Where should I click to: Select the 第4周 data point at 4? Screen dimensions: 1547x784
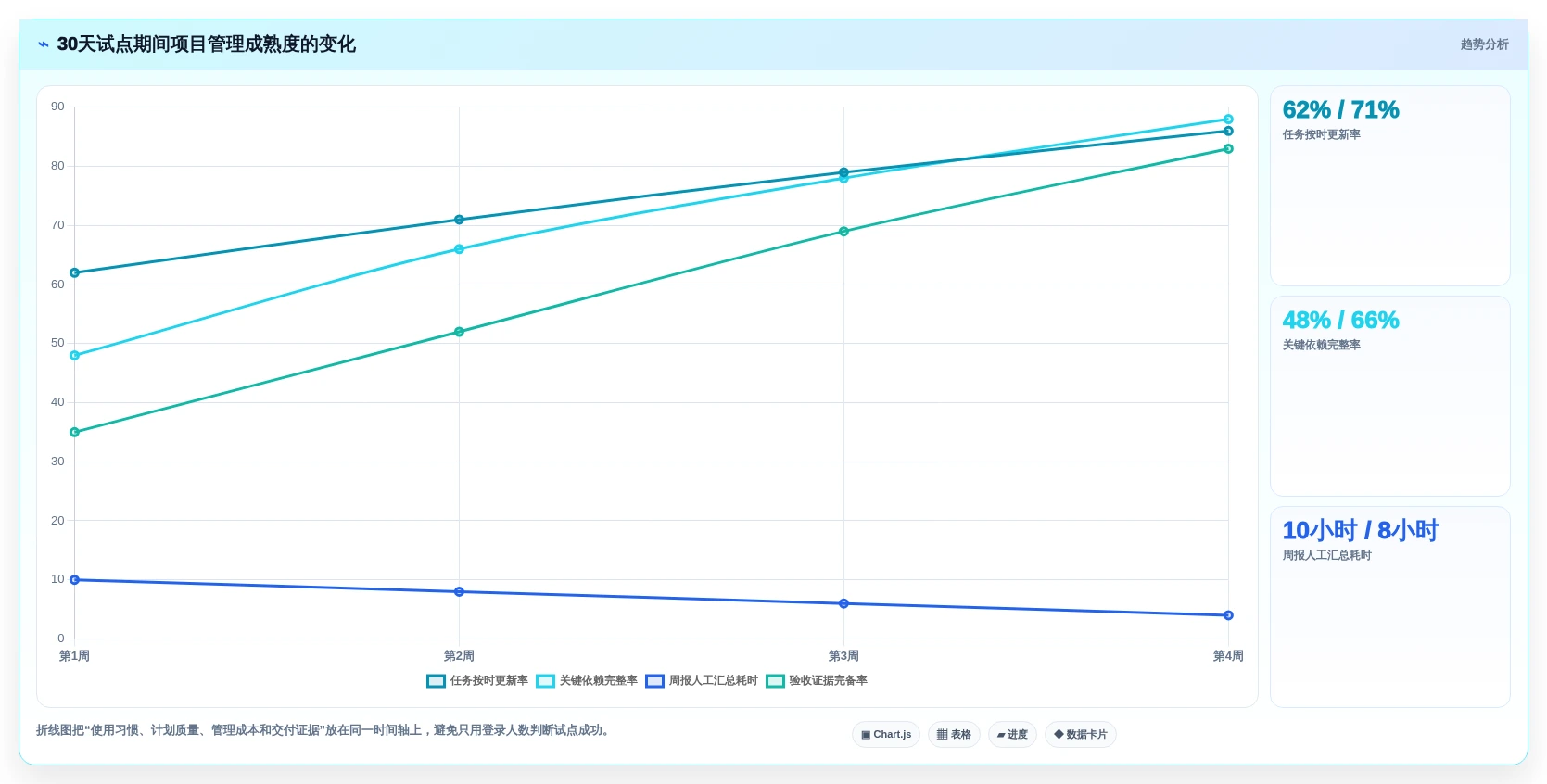click(1228, 615)
